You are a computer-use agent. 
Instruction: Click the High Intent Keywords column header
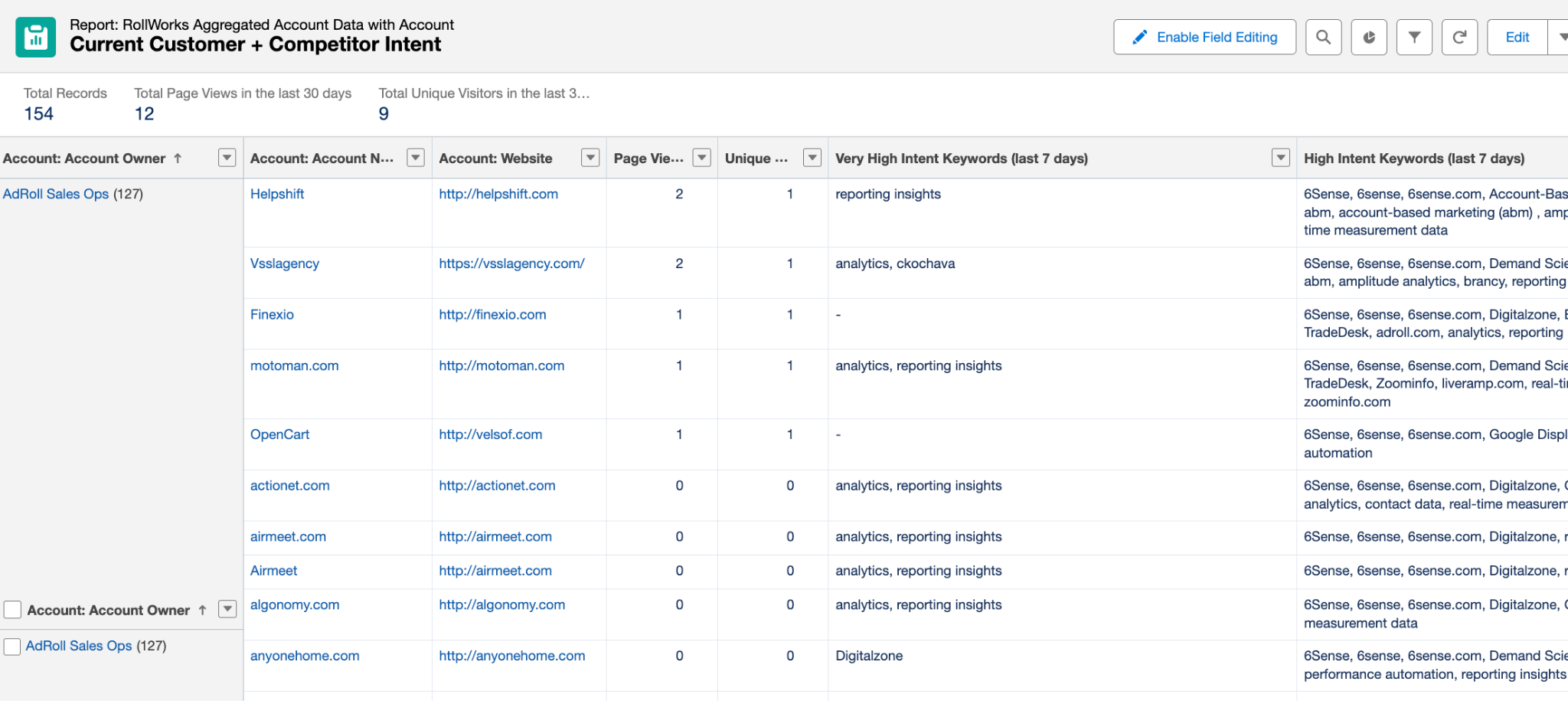coord(1413,159)
